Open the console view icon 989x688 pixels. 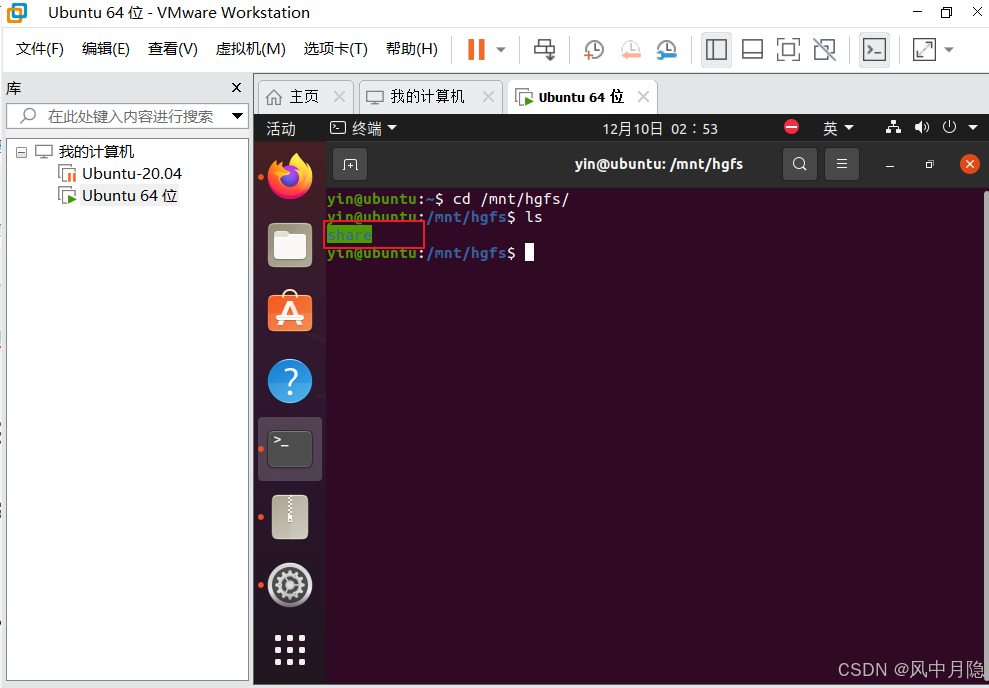pyautogui.click(x=874, y=49)
